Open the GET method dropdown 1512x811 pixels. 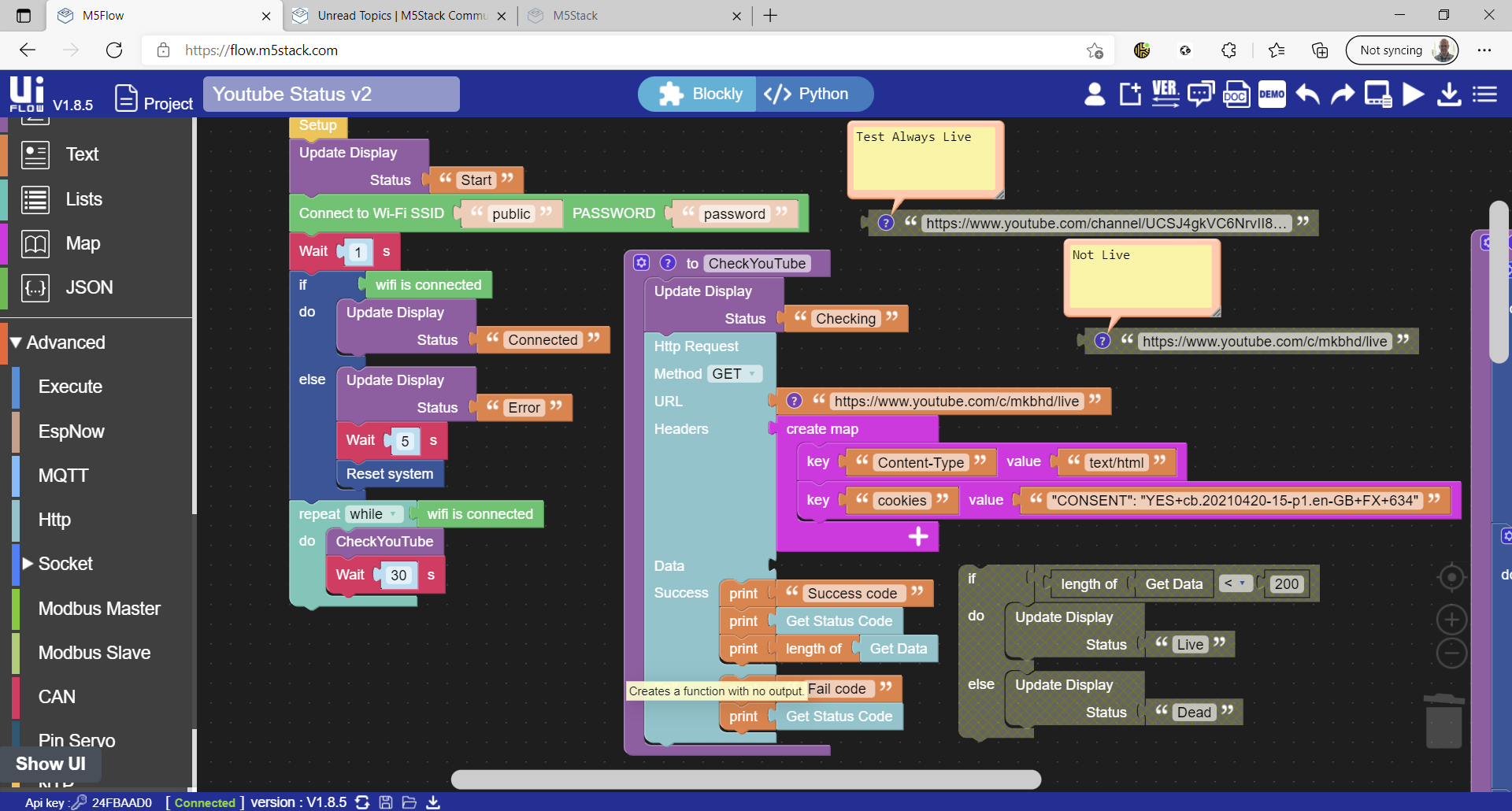pos(734,374)
